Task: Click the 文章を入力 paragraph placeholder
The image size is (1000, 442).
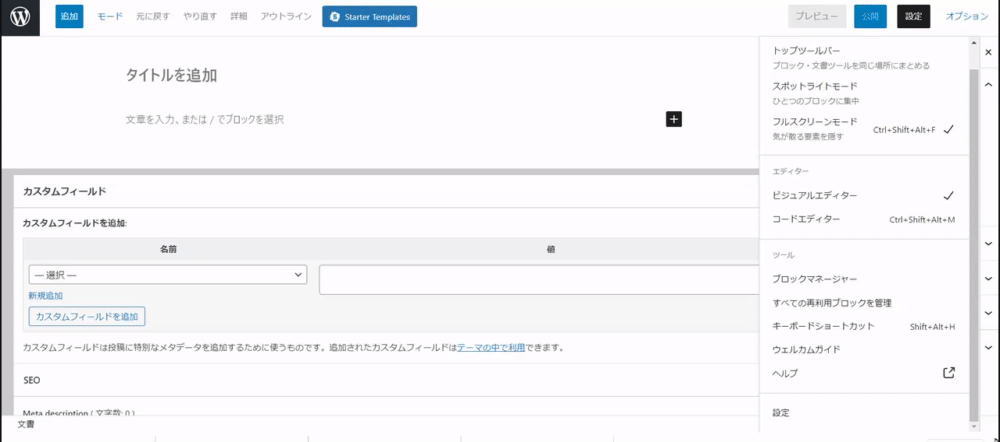Action: [205, 119]
